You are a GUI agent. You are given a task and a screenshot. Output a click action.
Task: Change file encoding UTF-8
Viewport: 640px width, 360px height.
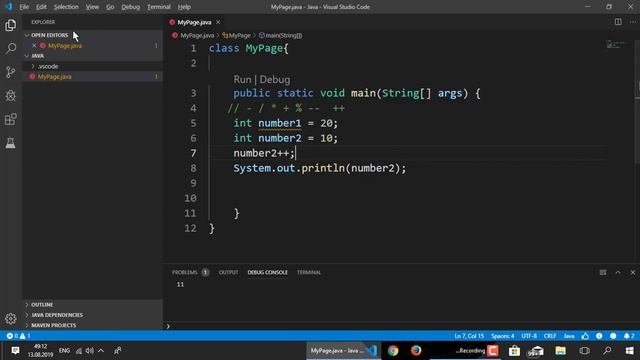pos(529,336)
